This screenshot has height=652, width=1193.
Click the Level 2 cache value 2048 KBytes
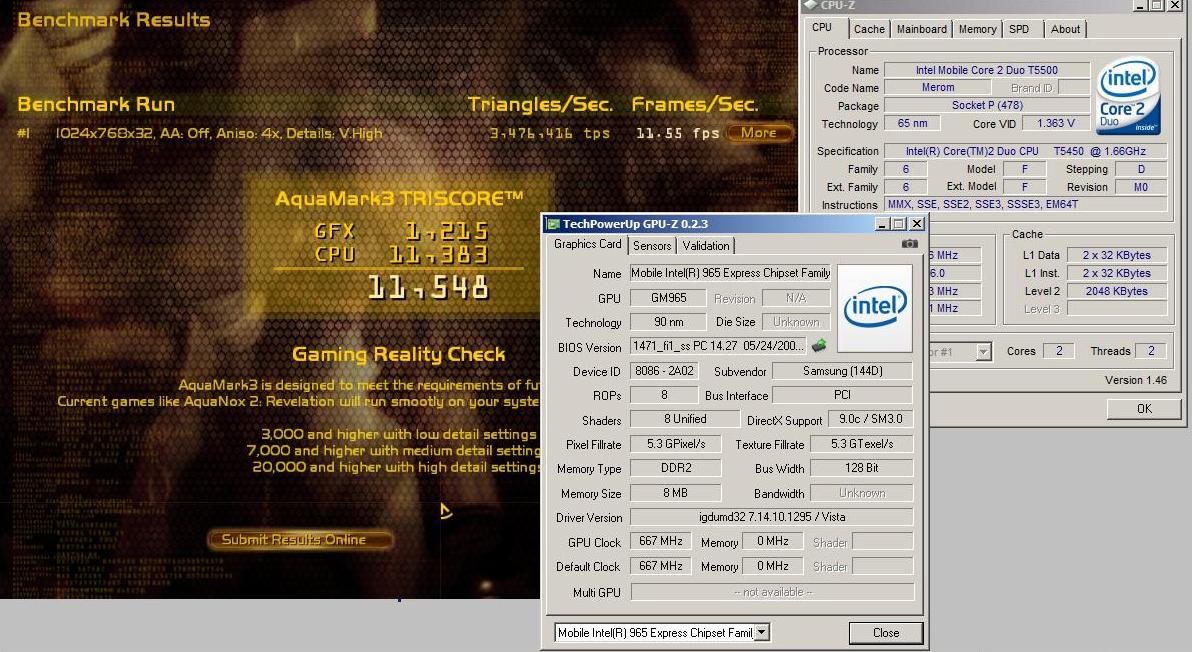[1116, 291]
